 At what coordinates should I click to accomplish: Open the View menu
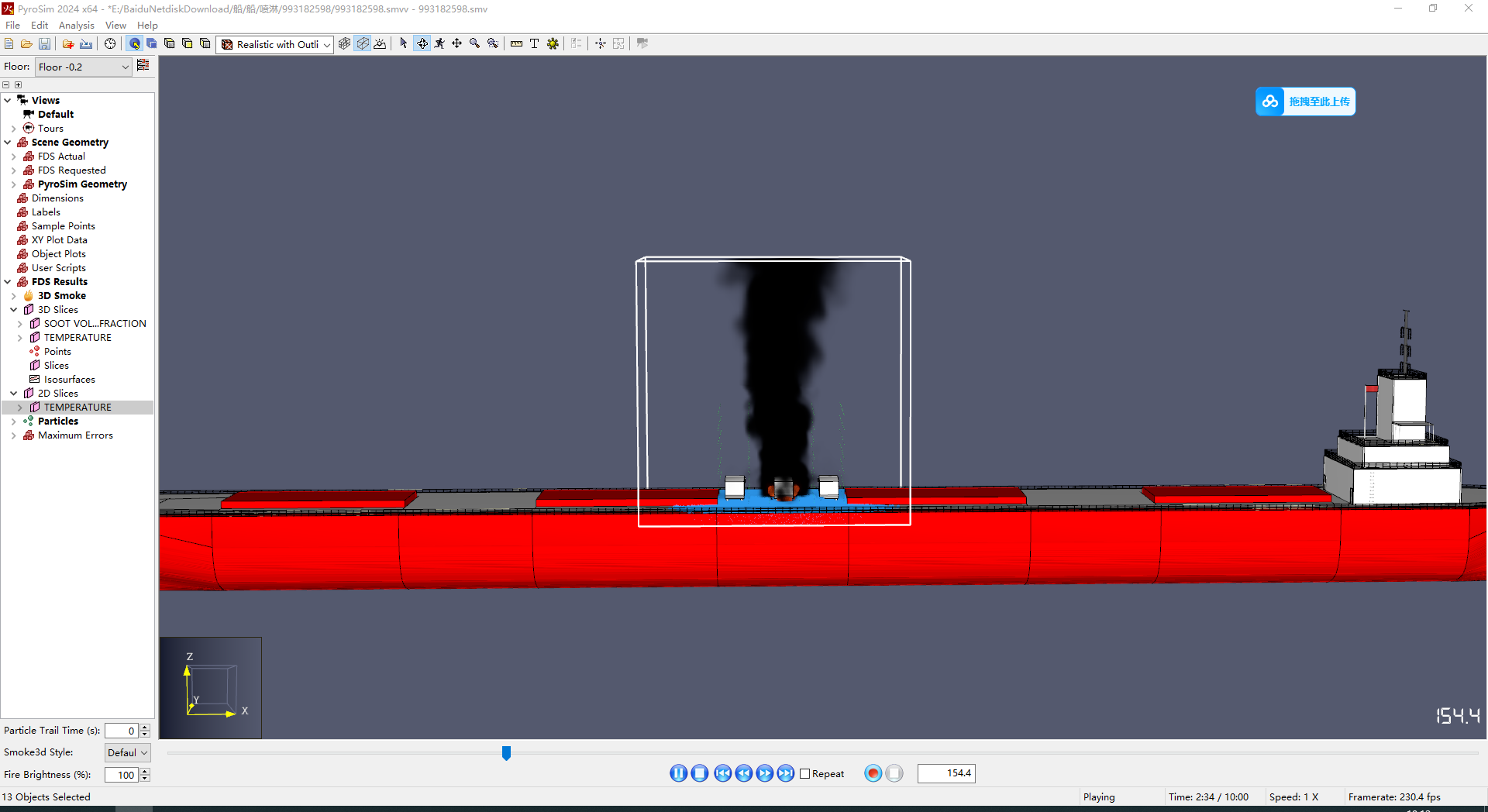[x=115, y=25]
